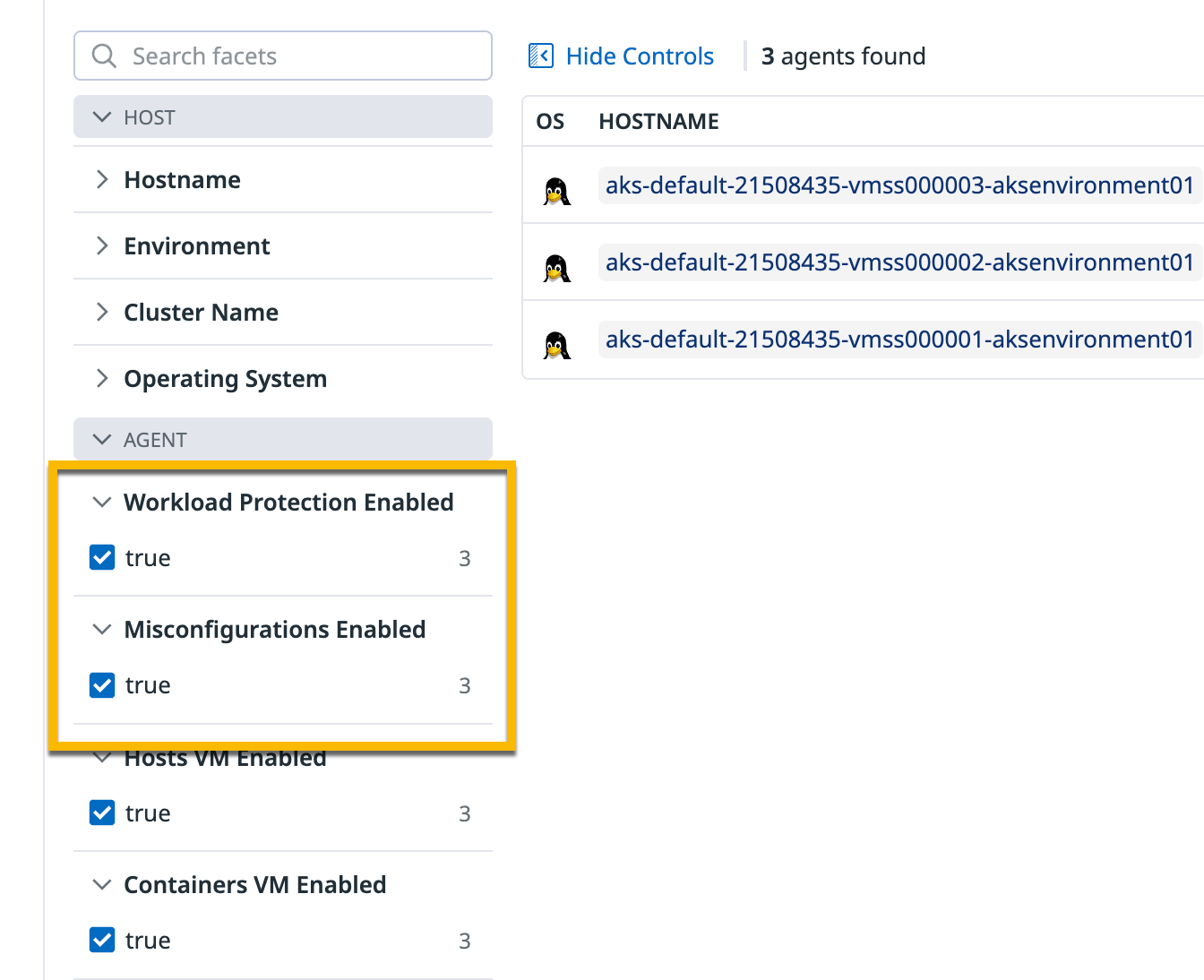Uncheck true under Containers VM Enabled
Viewport: 1204px width, 980px height.
click(102, 940)
